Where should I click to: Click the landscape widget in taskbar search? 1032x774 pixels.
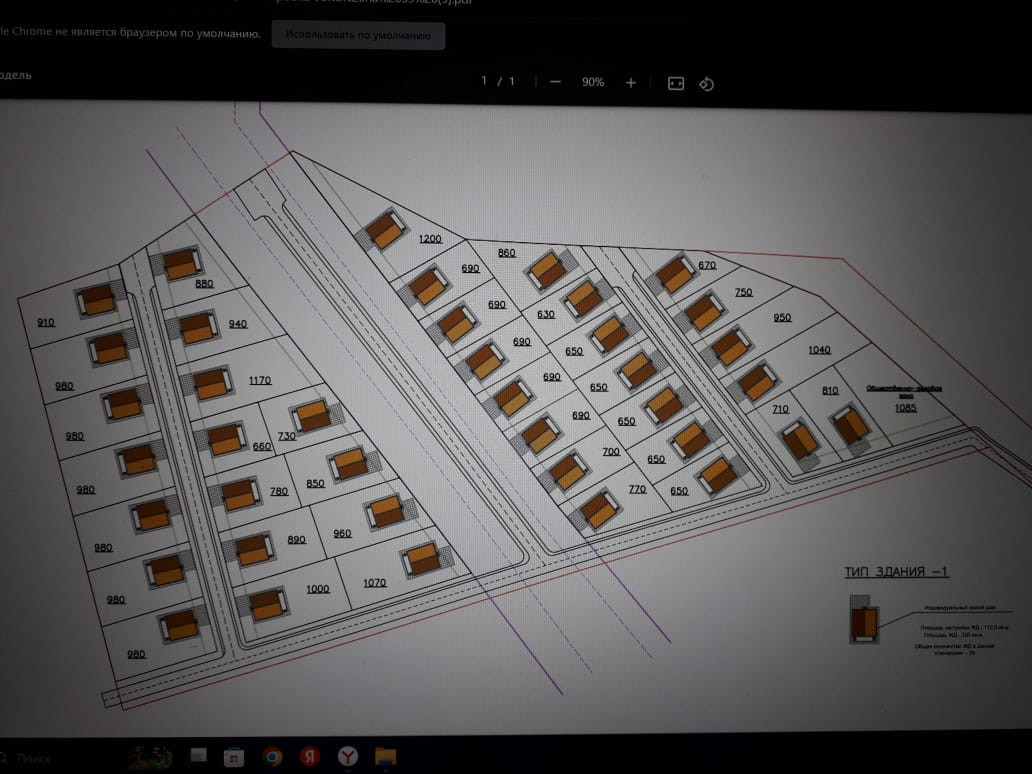(x=150, y=758)
